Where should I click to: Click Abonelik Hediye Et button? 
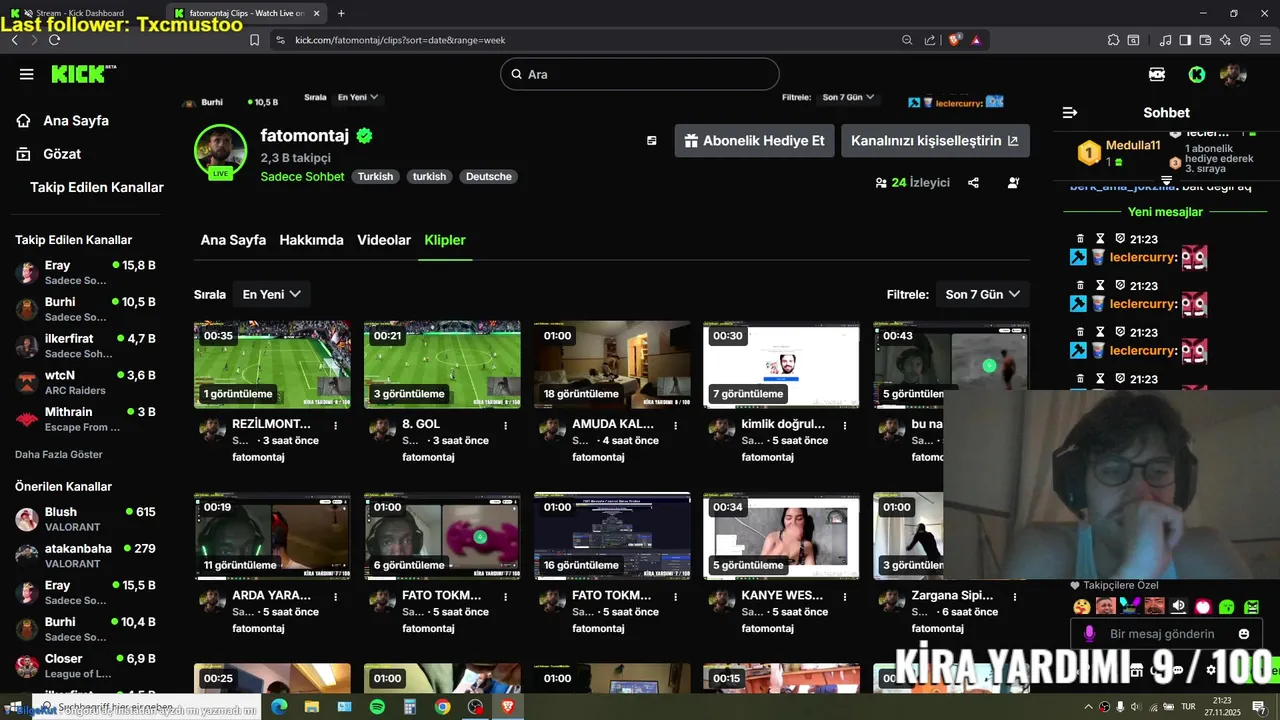tap(755, 141)
